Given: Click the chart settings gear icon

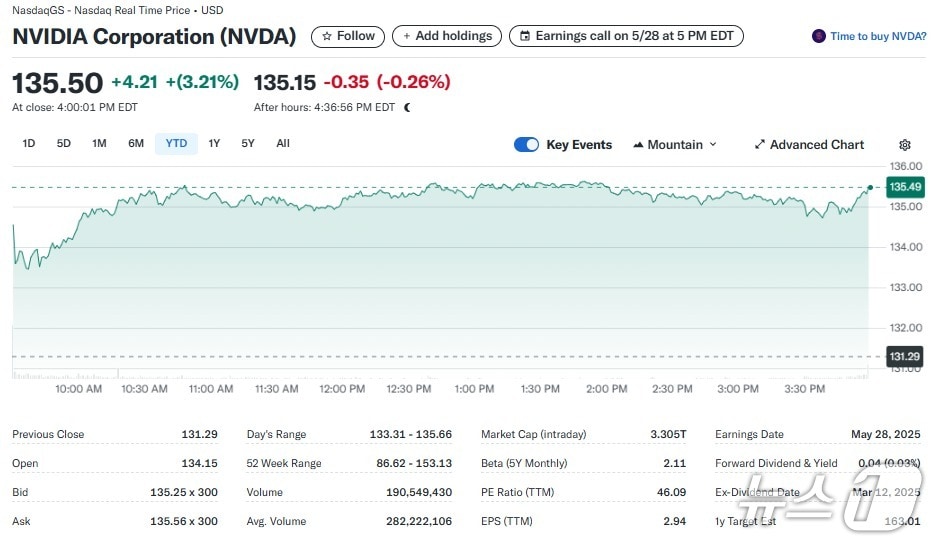Looking at the screenshot, I should 905,145.
